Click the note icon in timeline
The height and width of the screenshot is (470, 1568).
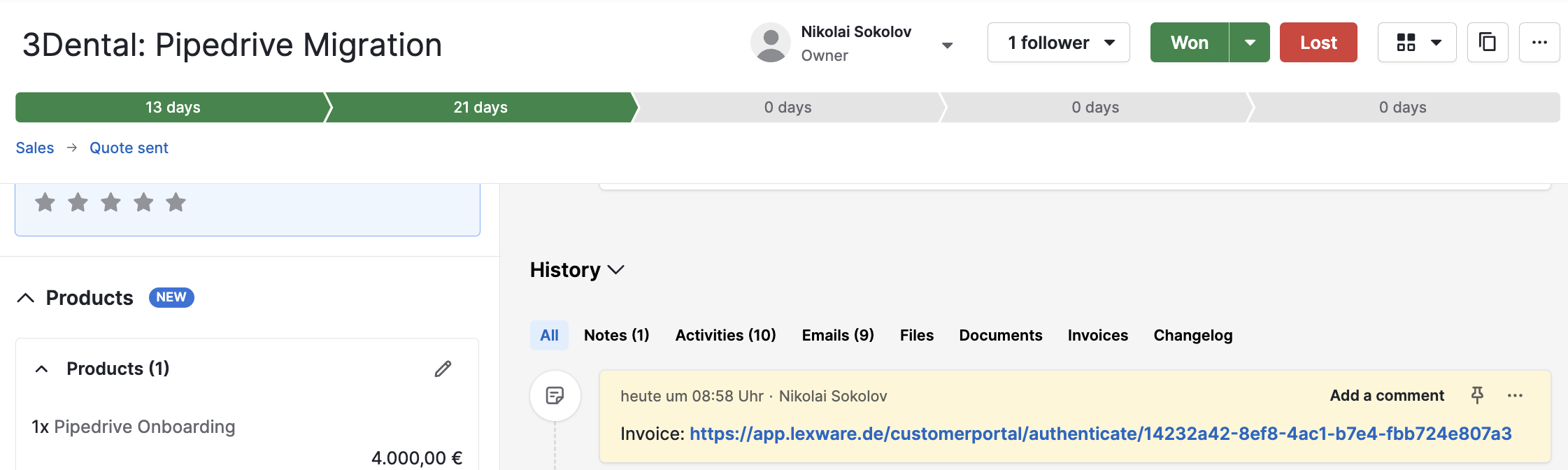pyautogui.click(x=555, y=396)
